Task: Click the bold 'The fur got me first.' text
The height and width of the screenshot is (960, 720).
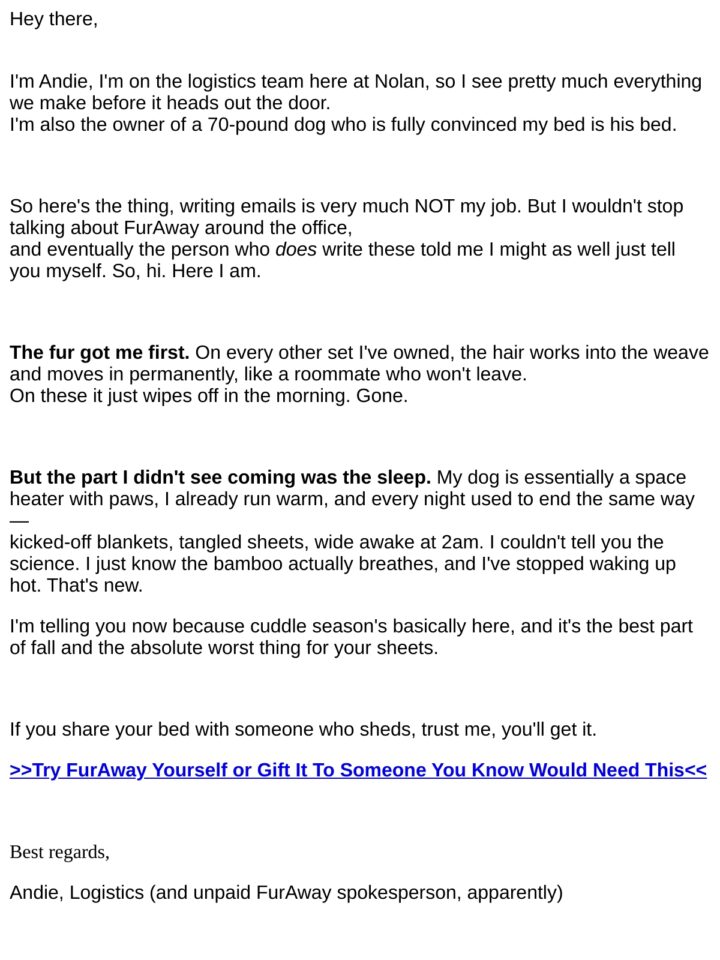Action: pyautogui.click(x=99, y=353)
